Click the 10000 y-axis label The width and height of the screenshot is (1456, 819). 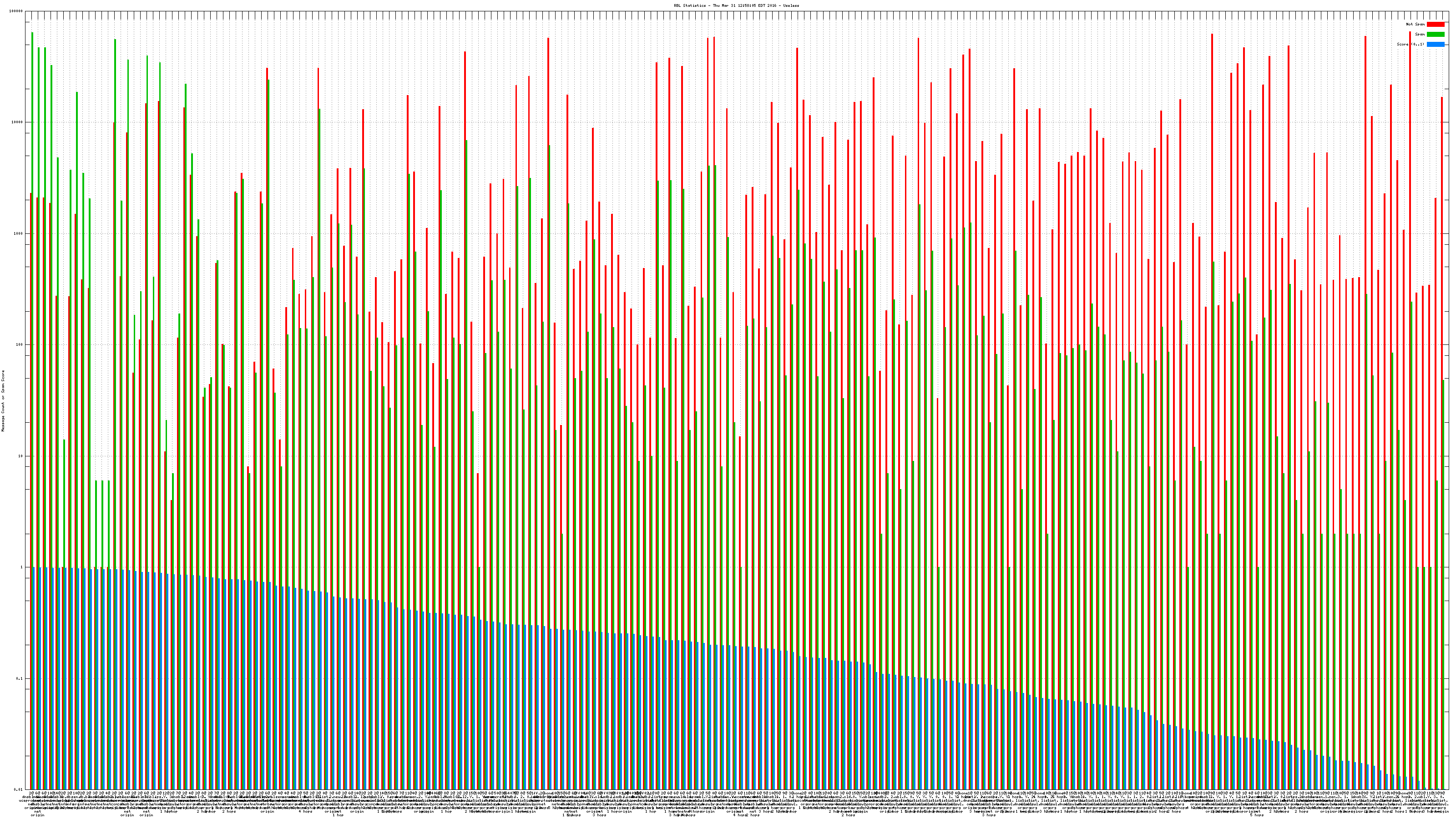point(17,123)
